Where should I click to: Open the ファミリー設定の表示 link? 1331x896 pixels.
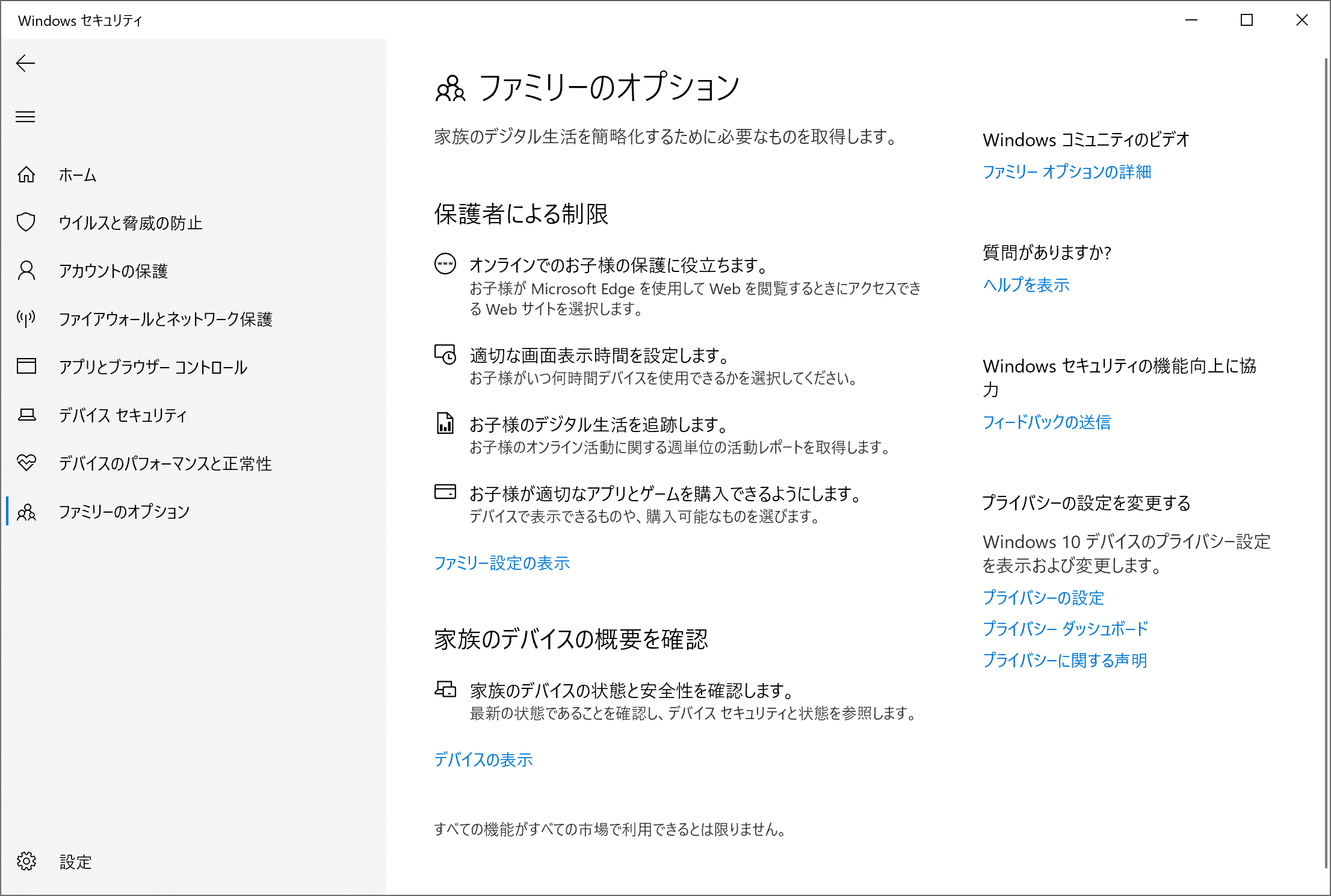pos(501,563)
